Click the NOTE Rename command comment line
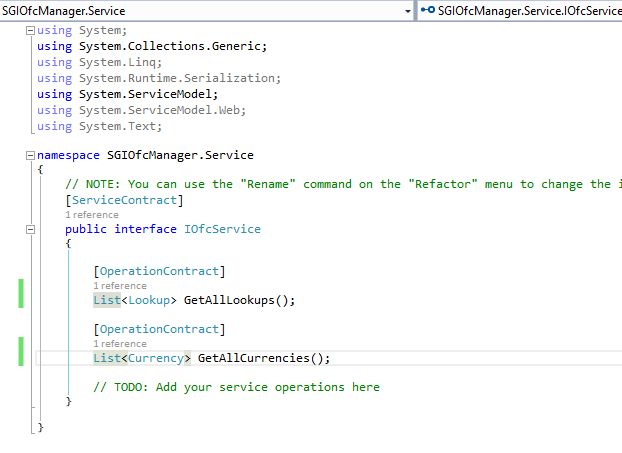Image resolution: width=622 pixels, height=453 pixels. 344,184
